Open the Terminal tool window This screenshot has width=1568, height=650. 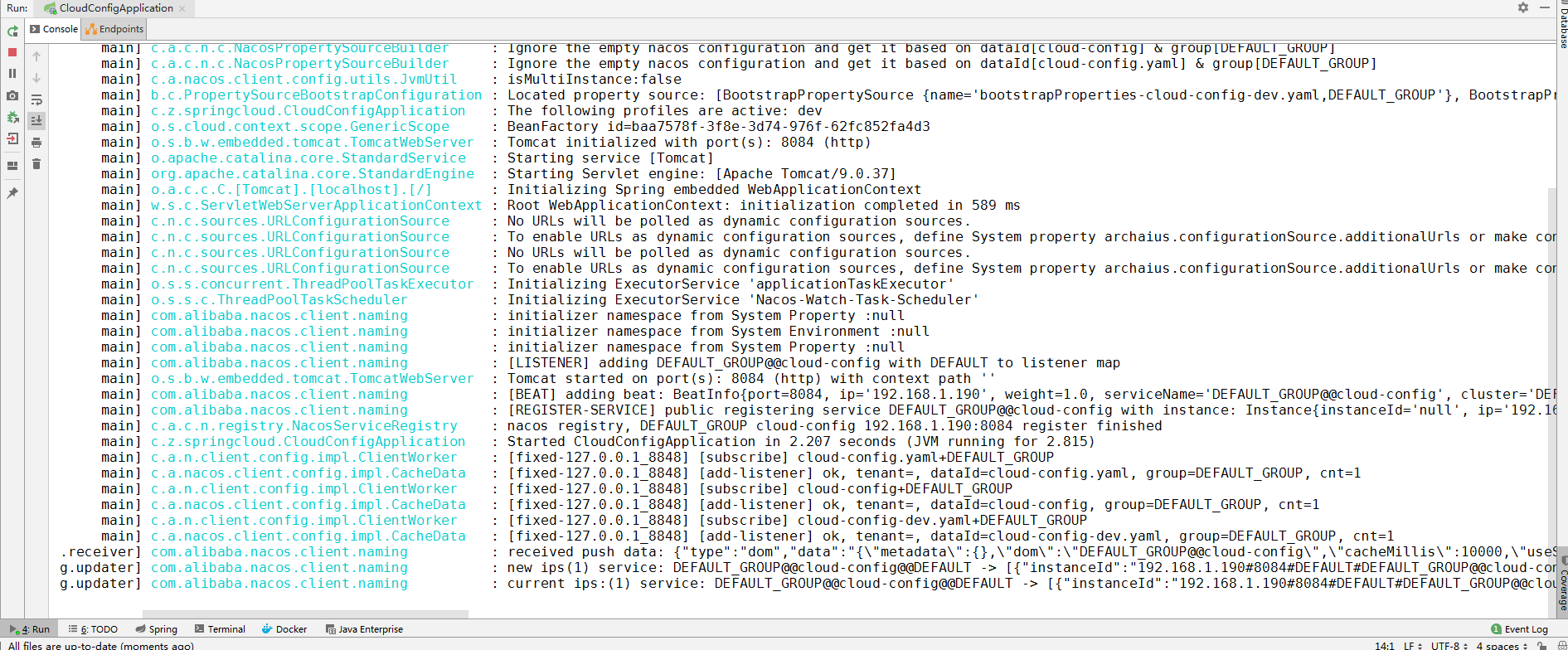pos(220,629)
